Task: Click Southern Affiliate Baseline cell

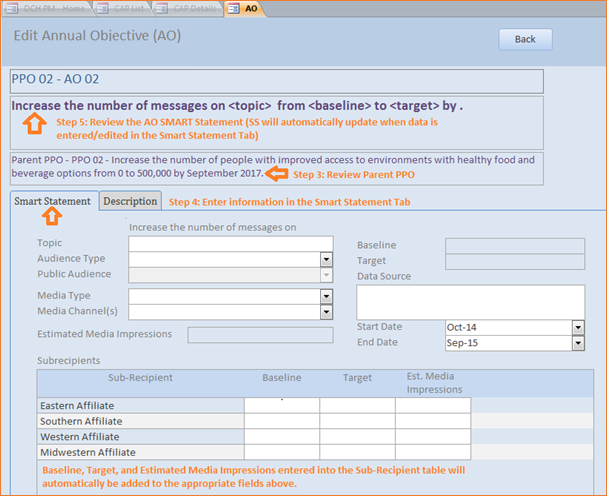Action: tap(282, 421)
